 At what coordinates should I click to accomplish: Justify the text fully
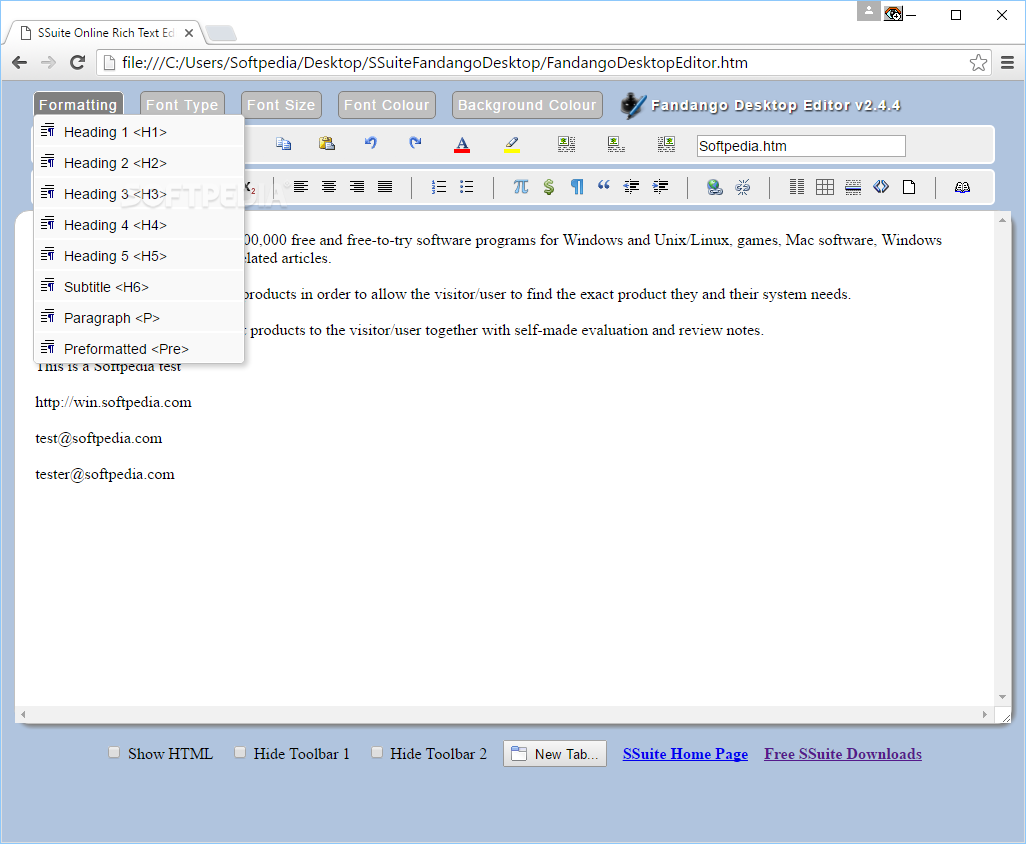point(385,187)
